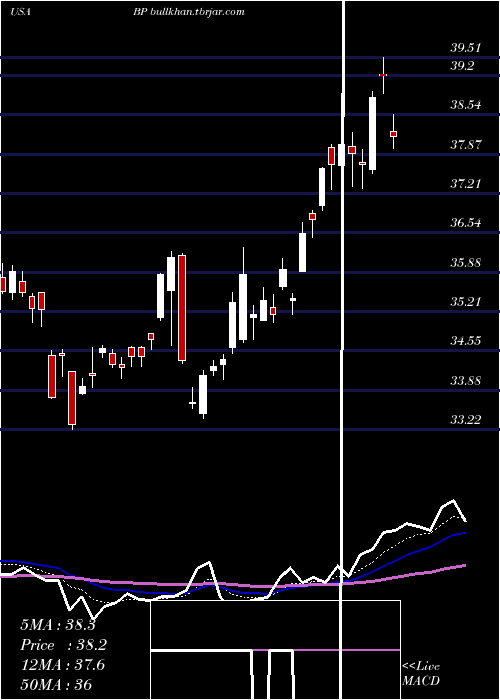Click the 39.51 price level label
Viewport: 500px width, 700px height.
click(x=466, y=48)
